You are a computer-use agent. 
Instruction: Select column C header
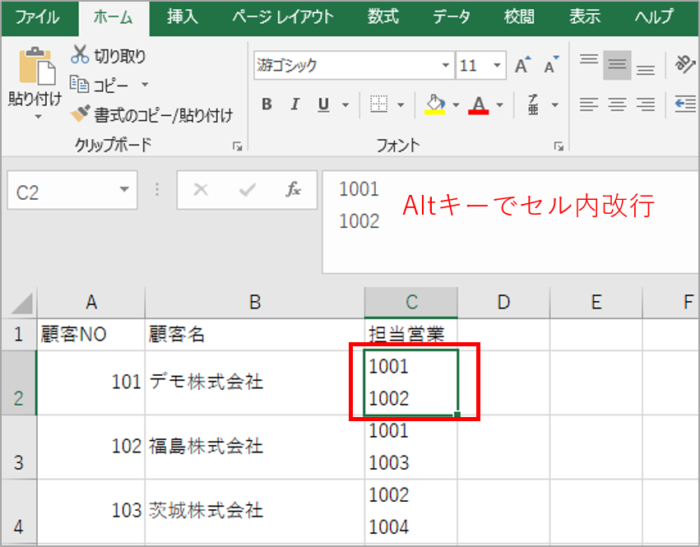click(x=411, y=303)
